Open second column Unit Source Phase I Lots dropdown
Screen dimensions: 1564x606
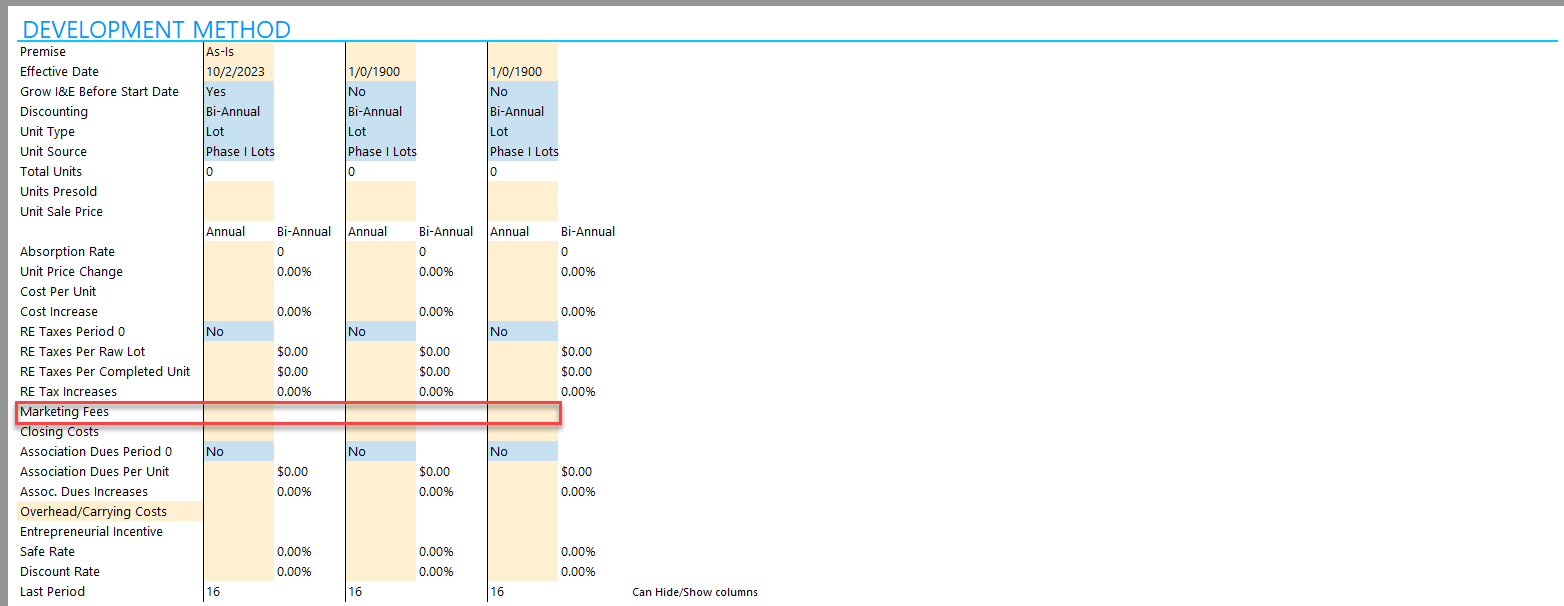pyautogui.click(x=380, y=151)
